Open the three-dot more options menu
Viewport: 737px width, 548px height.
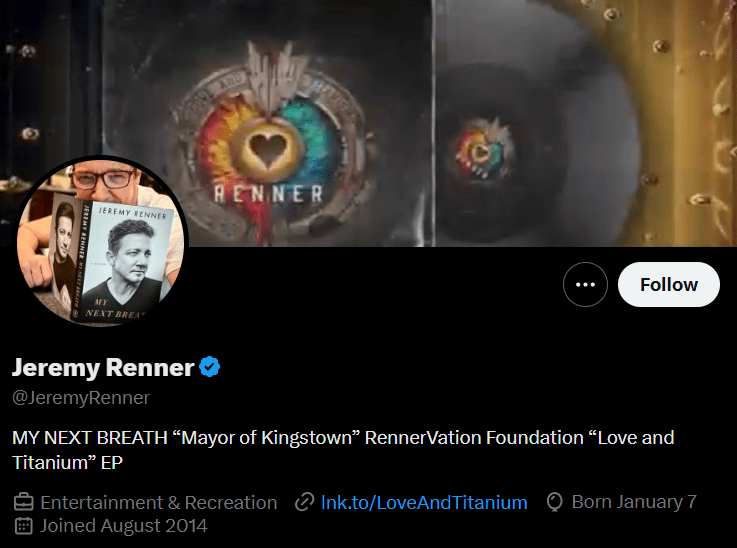pos(585,285)
